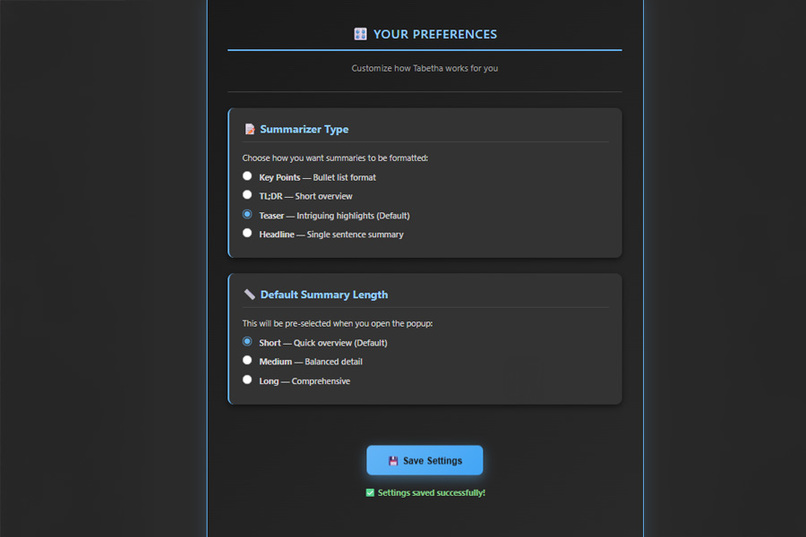Click 'Bullet list format' label text
Screen dimensions: 806x537
(x=344, y=177)
